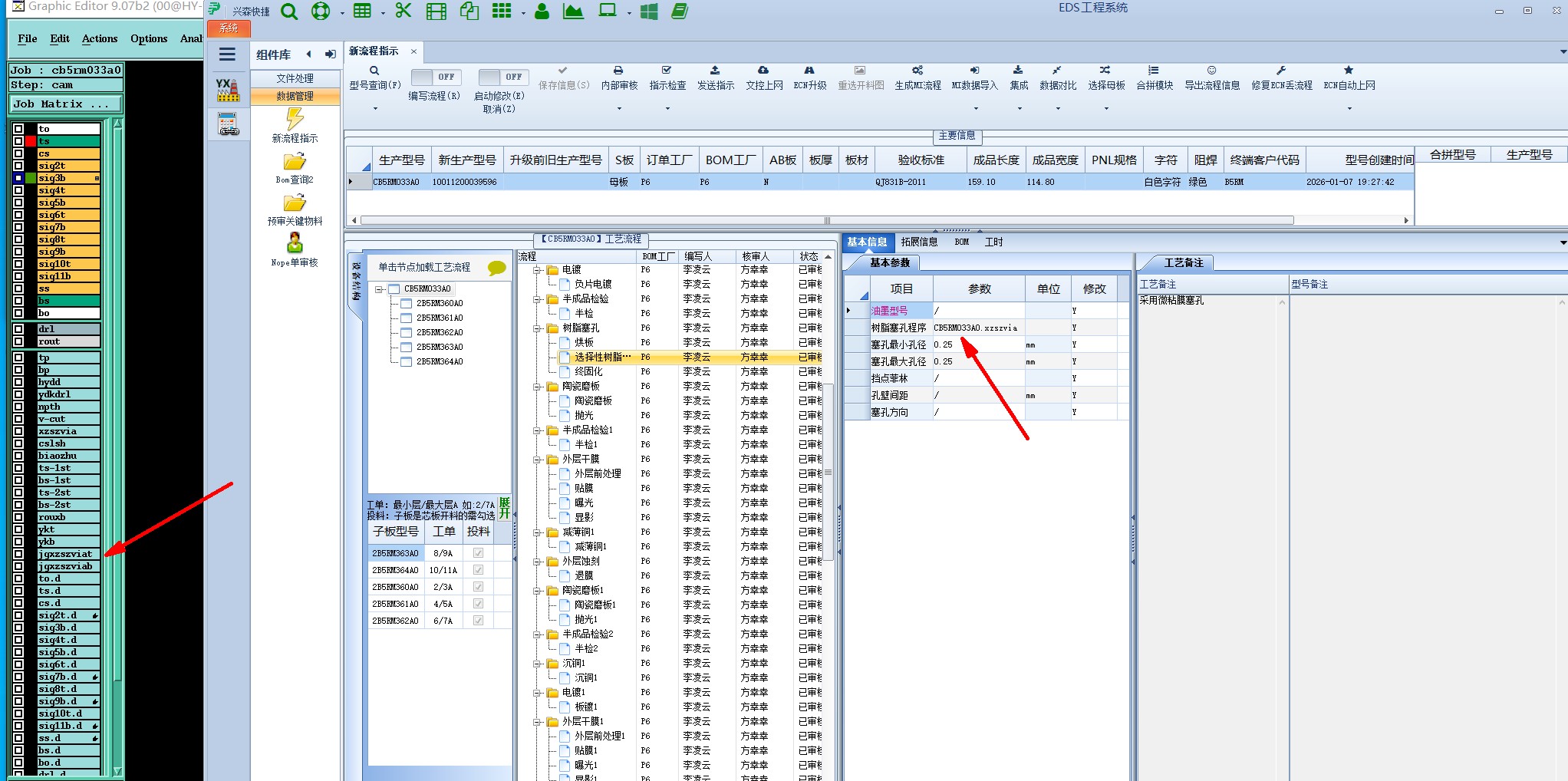Click the laptop monitor icon in quick toolbar
This screenshot has width=1568, height=781.
[608, 11]
